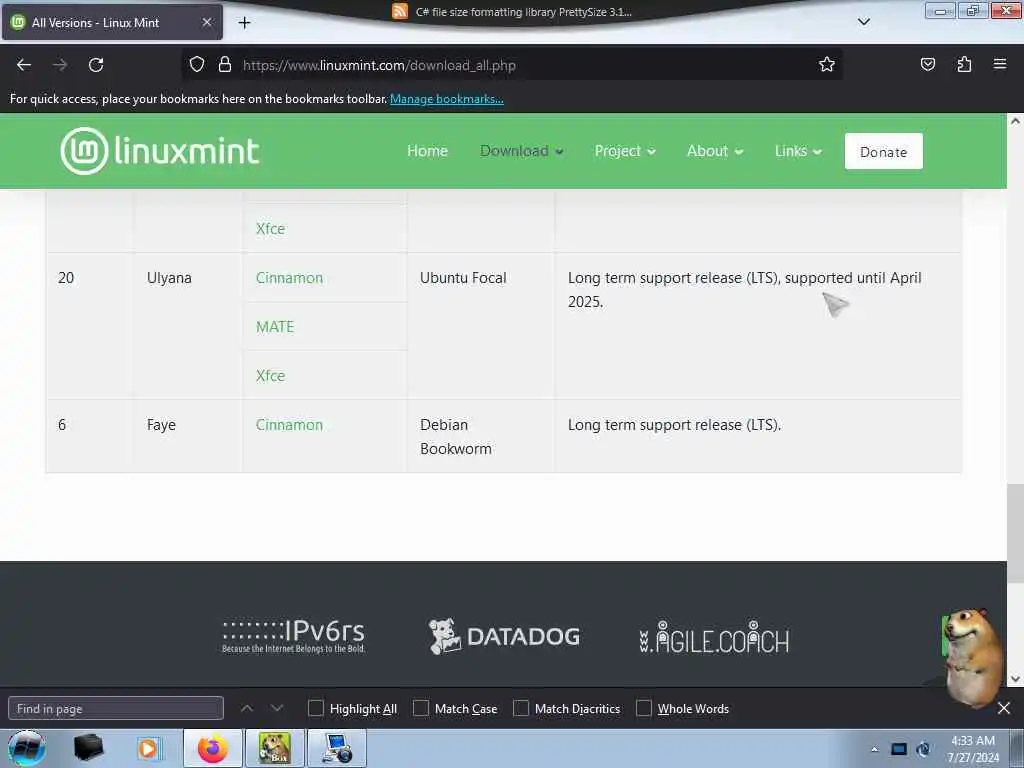Bookmark this page with the star icon

tap(827, 65)
